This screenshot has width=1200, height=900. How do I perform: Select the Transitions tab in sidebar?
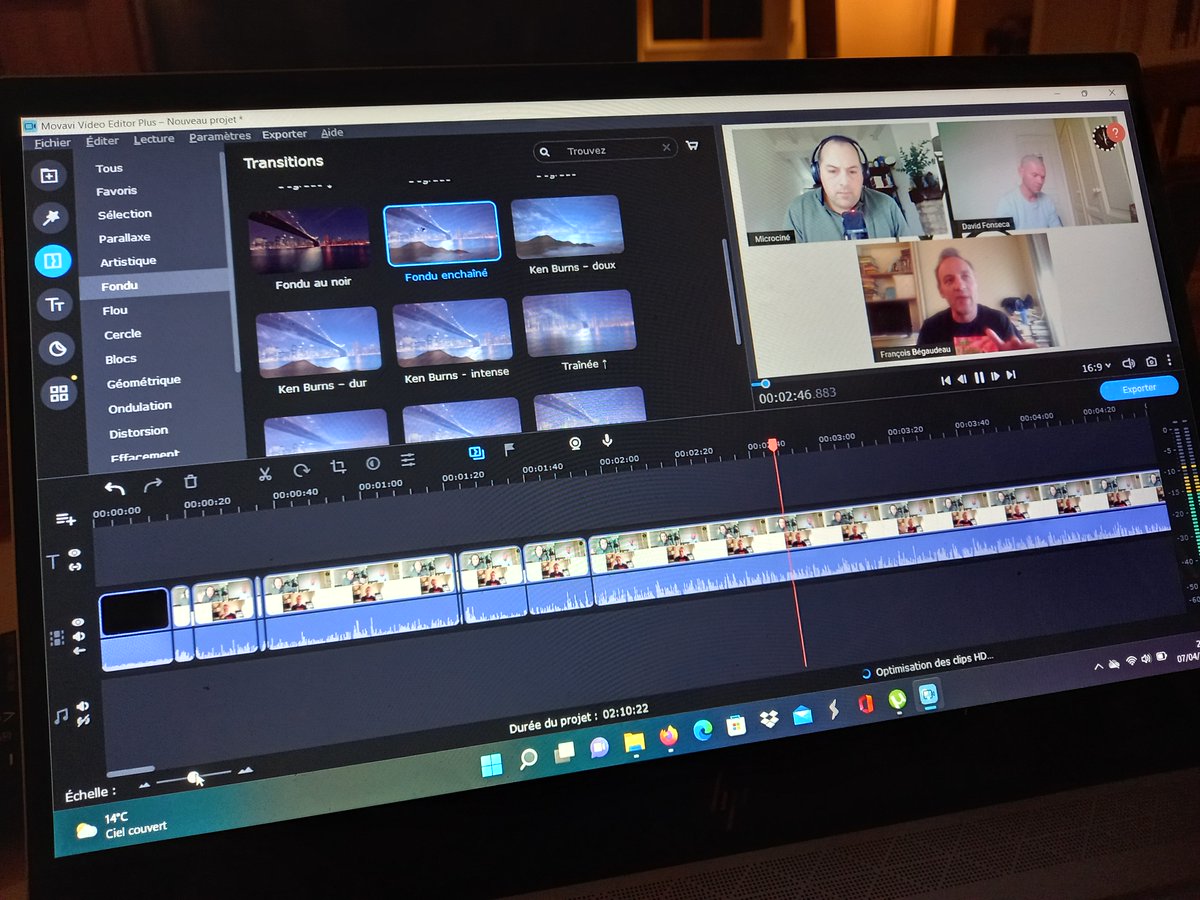(x=52, y=262)
